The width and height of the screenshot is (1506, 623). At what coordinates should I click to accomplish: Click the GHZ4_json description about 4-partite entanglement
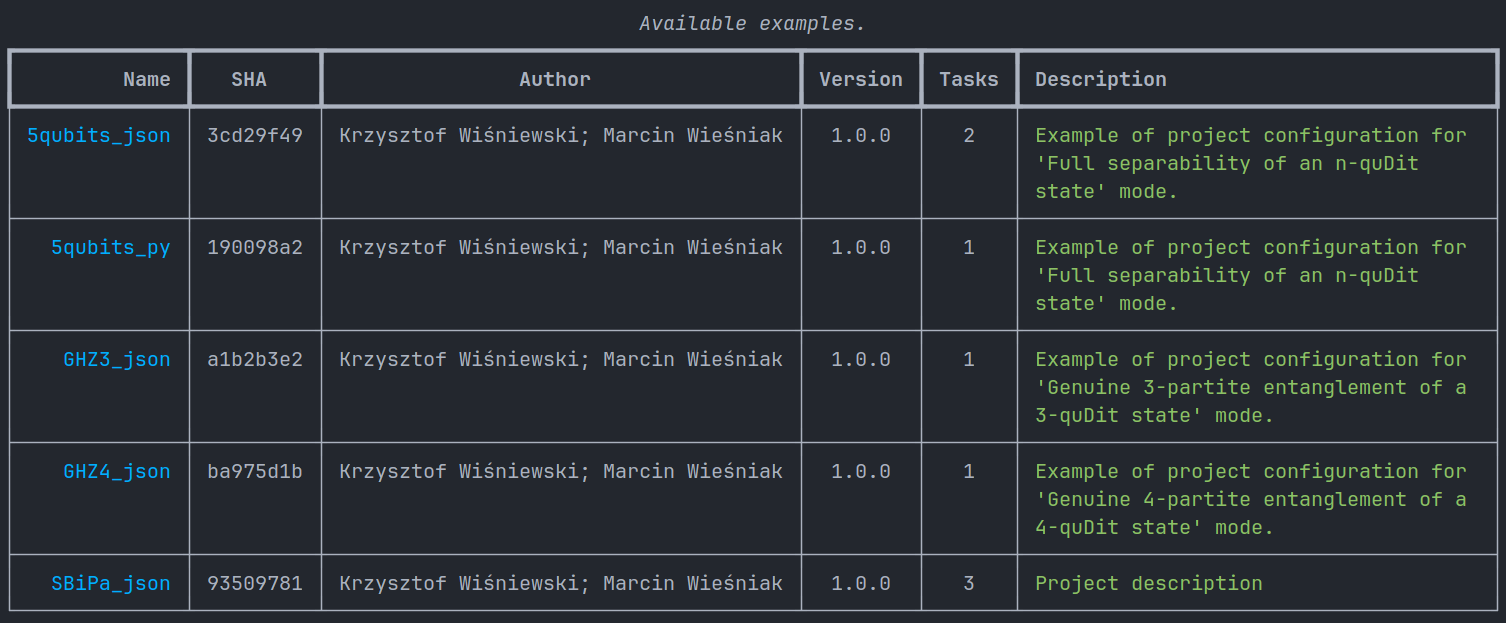[x=1251, y=500]
